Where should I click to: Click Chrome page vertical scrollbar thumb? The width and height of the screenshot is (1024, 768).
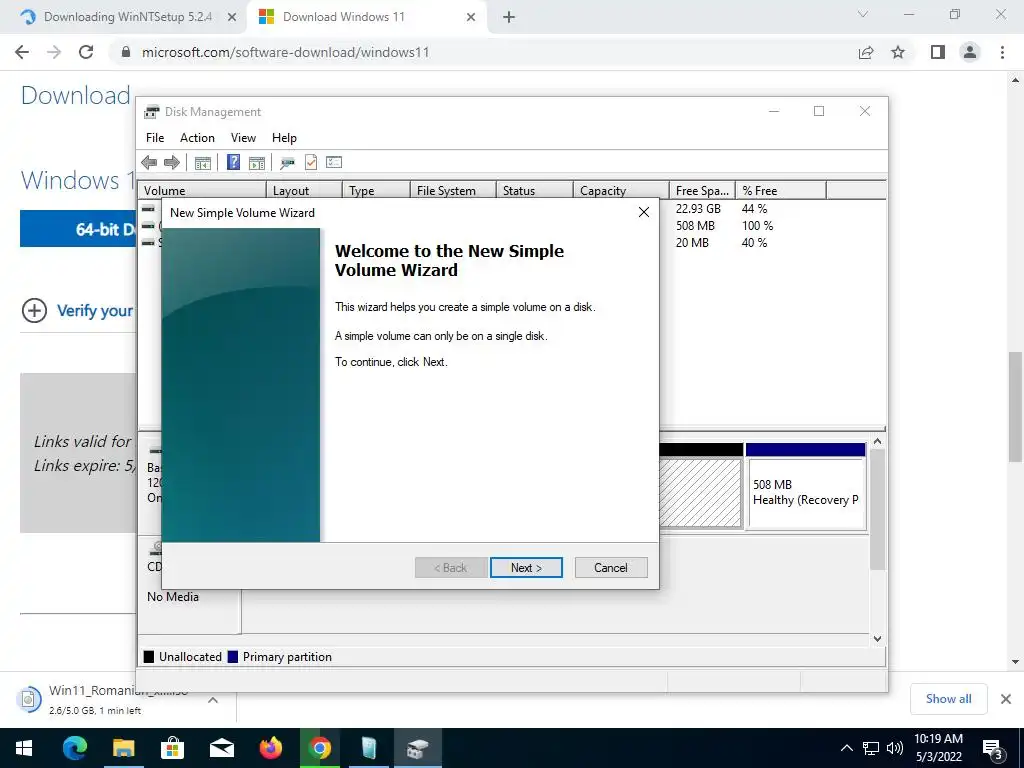pyautogui.click(x=1014, y=406)
